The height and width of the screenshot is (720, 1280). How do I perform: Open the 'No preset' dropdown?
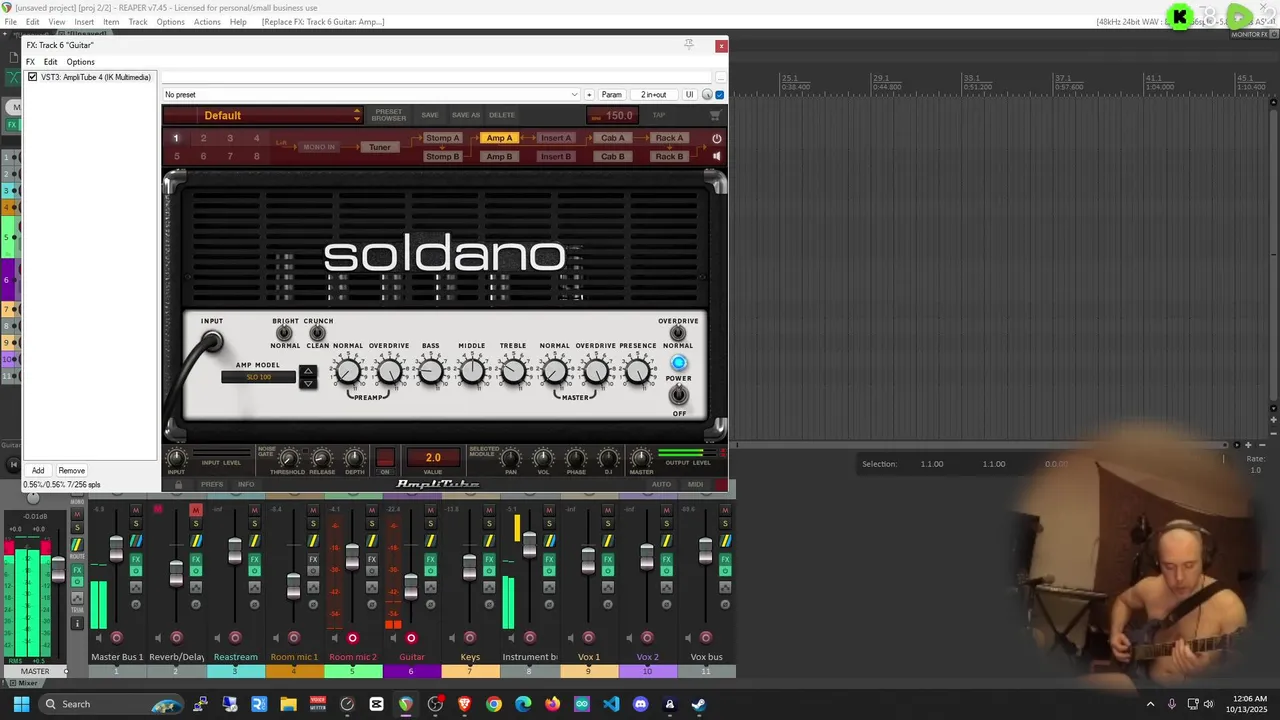371,95
